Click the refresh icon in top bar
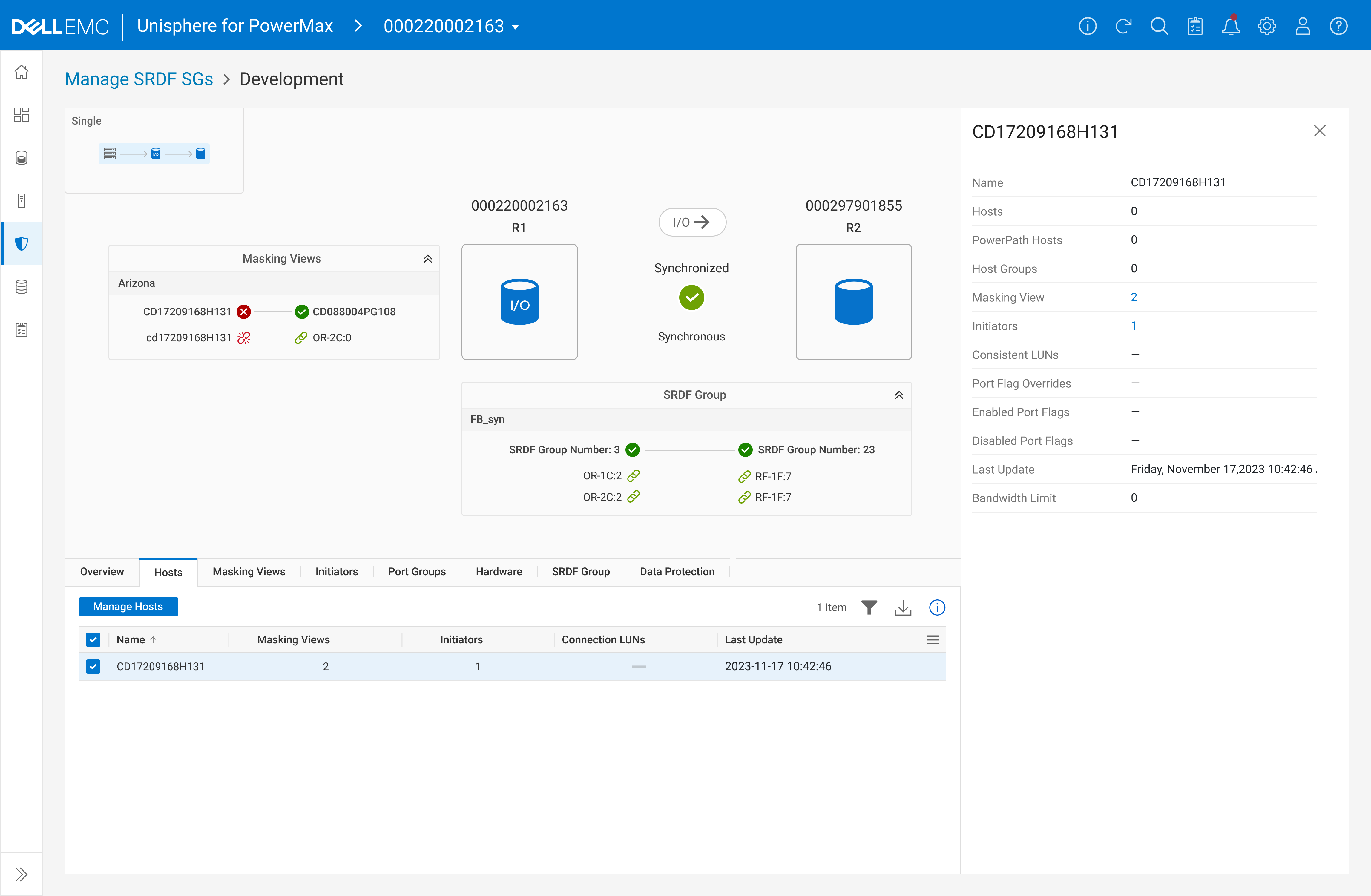1371x896 pixels. pyautogui.click(x=1123, y=26)
